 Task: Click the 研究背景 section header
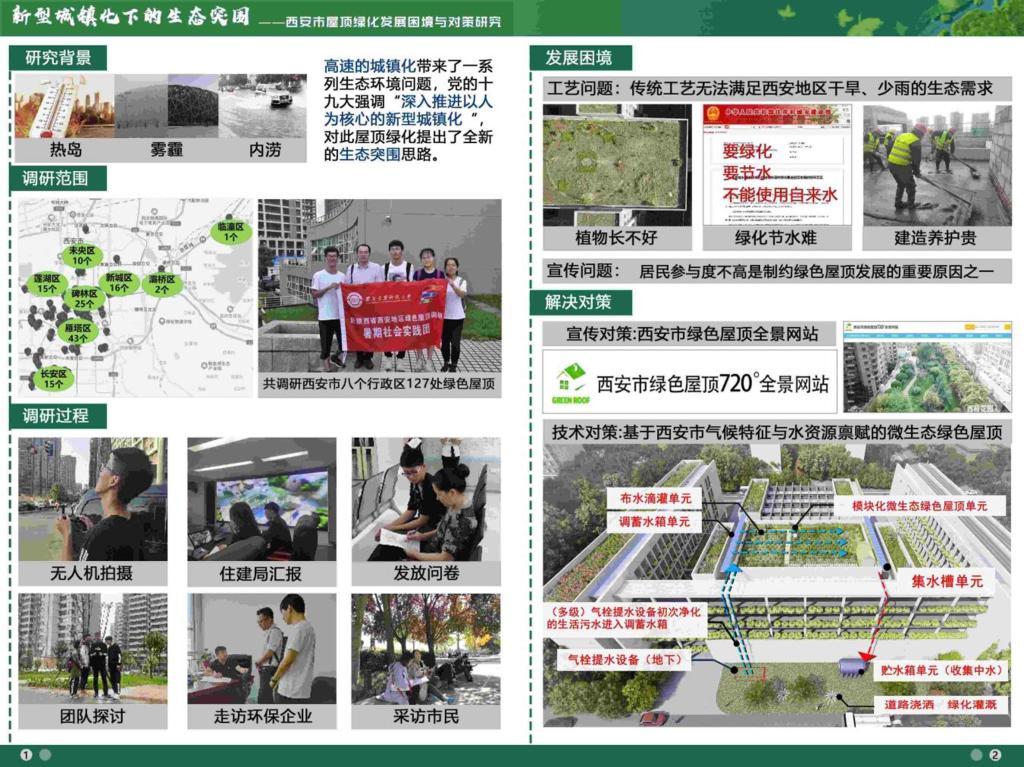[59, 58]
